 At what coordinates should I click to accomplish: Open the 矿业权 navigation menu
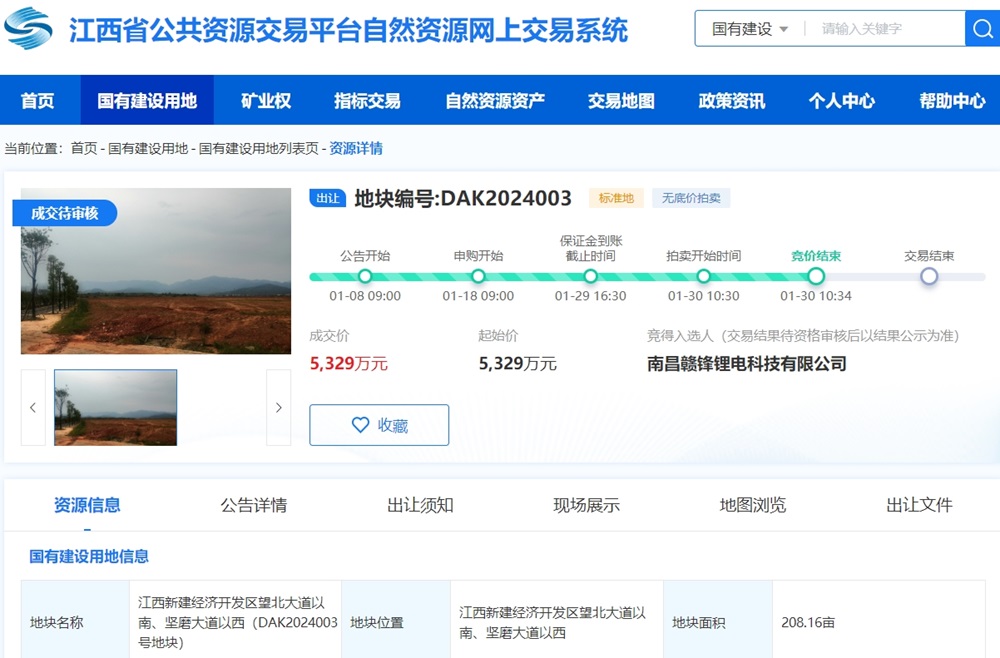(265, 100)
